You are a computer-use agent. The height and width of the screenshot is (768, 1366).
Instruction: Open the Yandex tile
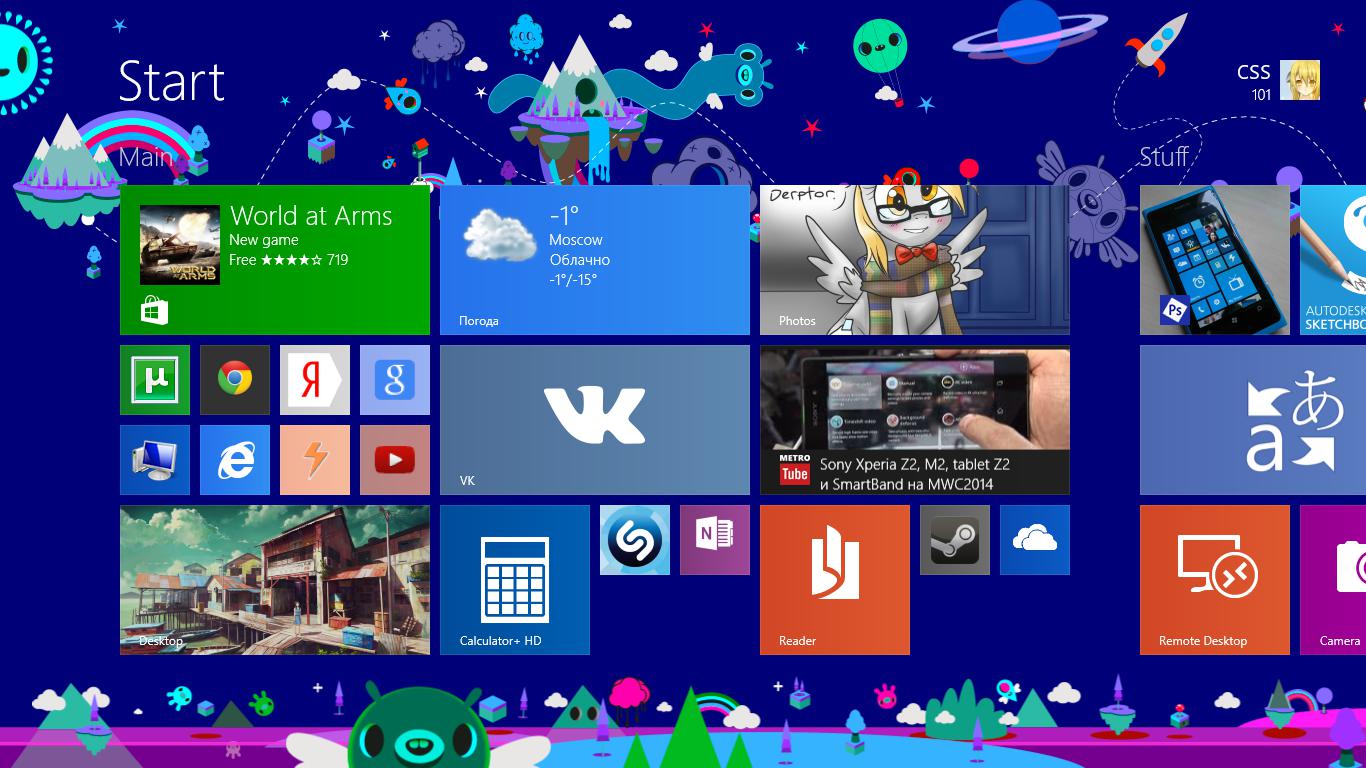tap(315, 380)
